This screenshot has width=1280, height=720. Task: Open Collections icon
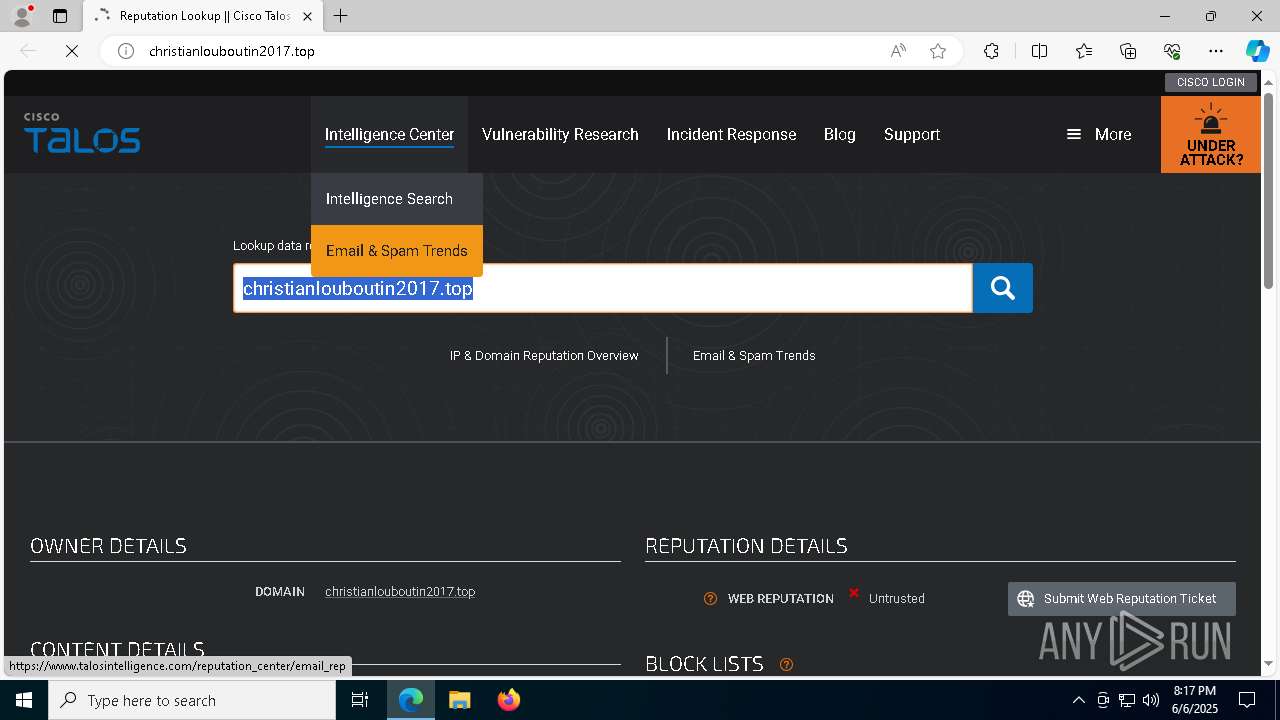point(1128,51)
